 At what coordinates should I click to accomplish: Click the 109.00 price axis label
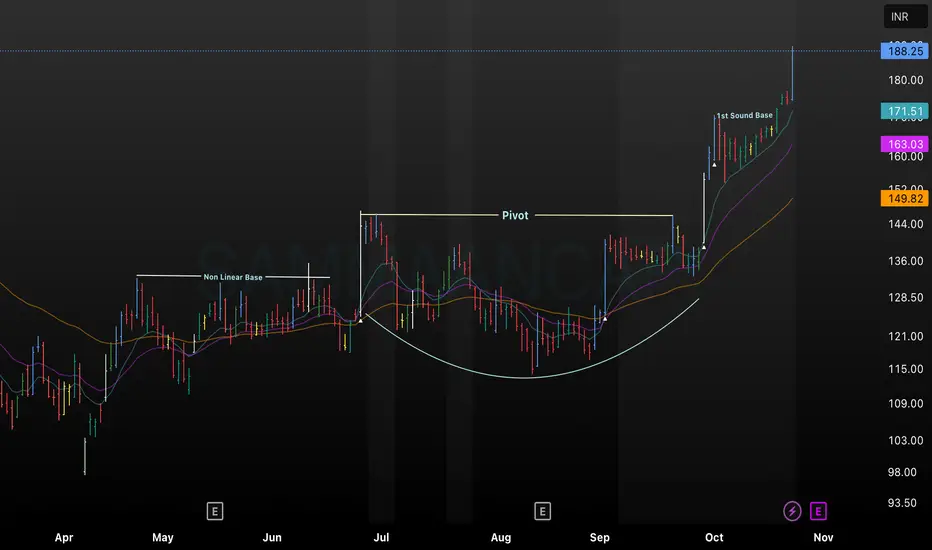tap(905, 404)
